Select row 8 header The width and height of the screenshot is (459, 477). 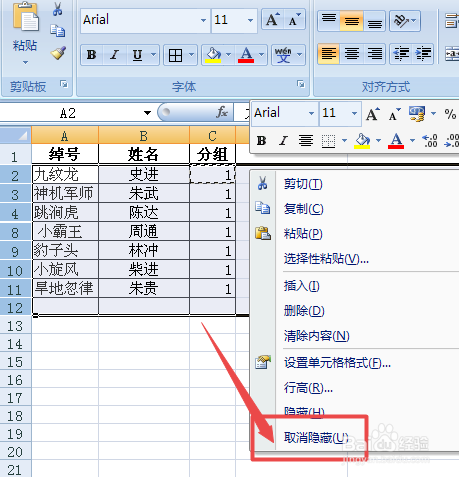15,232
